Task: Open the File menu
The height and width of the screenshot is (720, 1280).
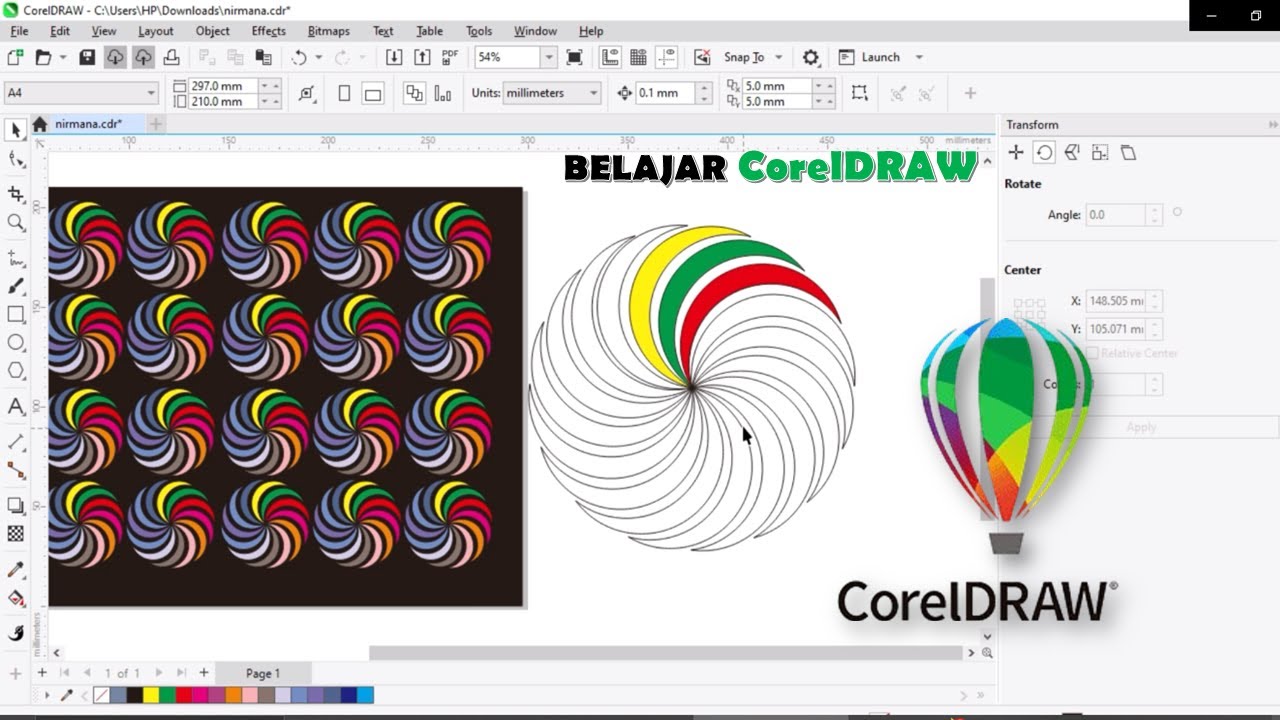Action: (x=19, y=31)
